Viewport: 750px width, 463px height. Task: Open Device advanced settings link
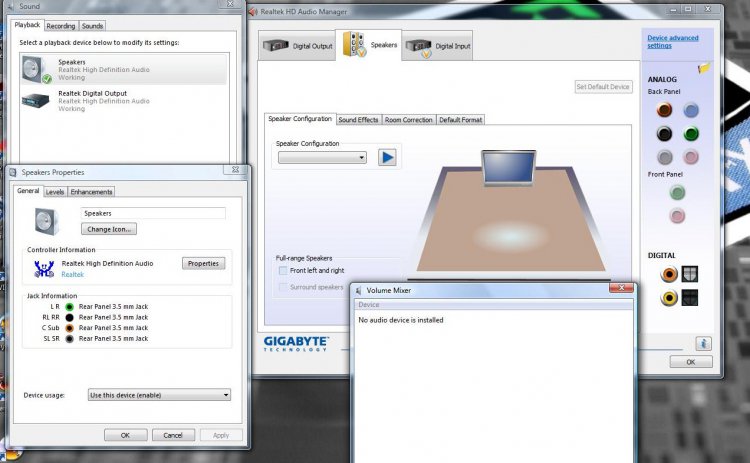[x=673, y=42]
